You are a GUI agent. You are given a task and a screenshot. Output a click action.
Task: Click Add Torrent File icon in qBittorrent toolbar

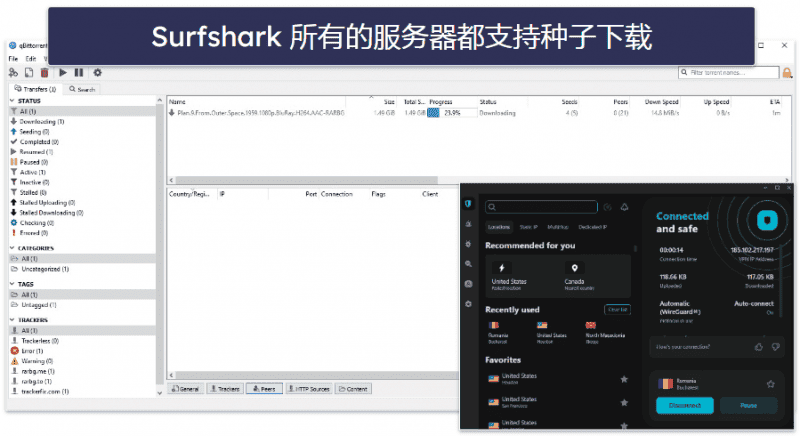click(x=29, y=73)
